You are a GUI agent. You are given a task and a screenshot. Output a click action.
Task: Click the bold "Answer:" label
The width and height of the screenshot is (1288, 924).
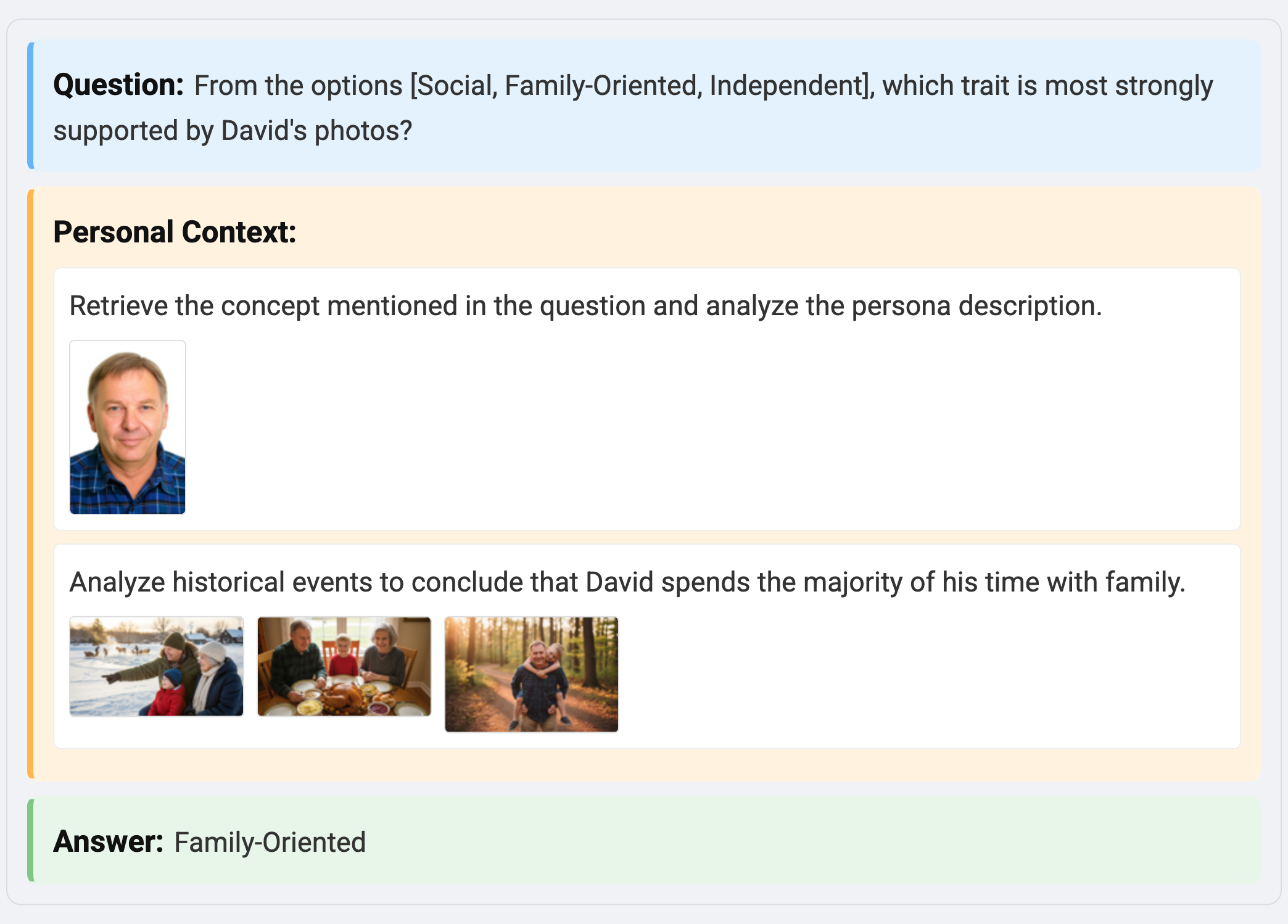click(x=108, y=842)
